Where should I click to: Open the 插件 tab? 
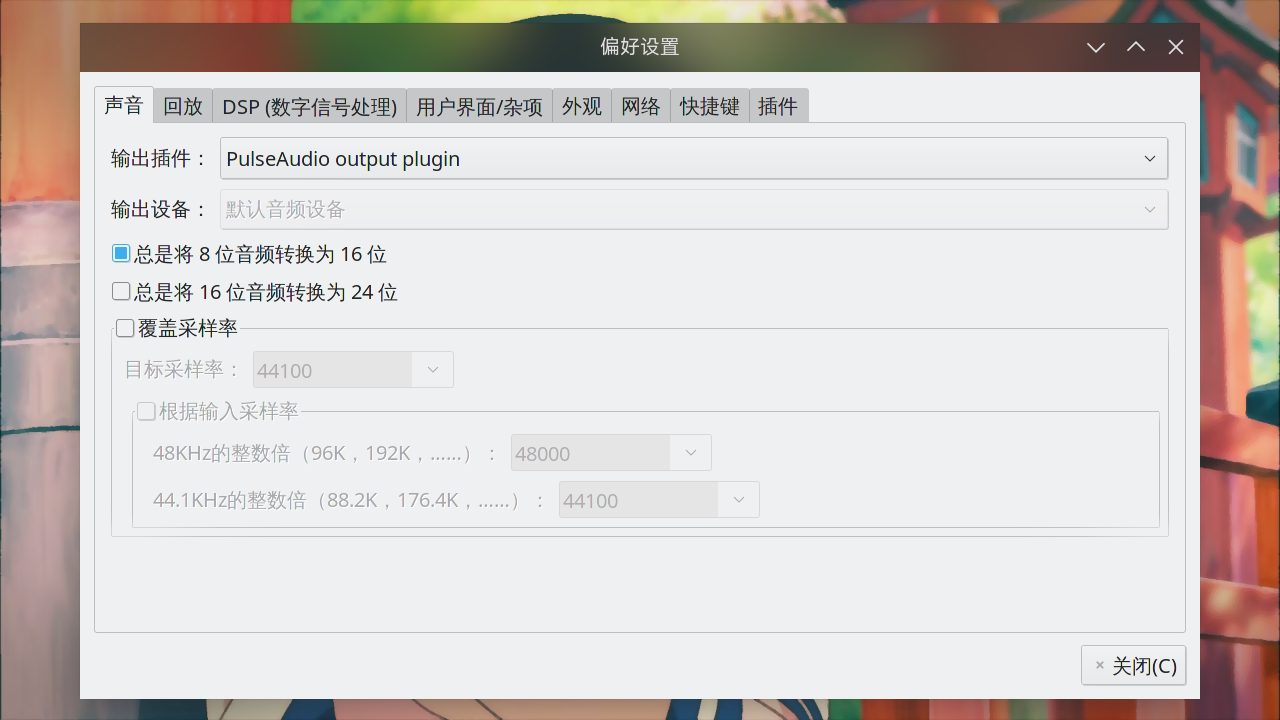778,106
